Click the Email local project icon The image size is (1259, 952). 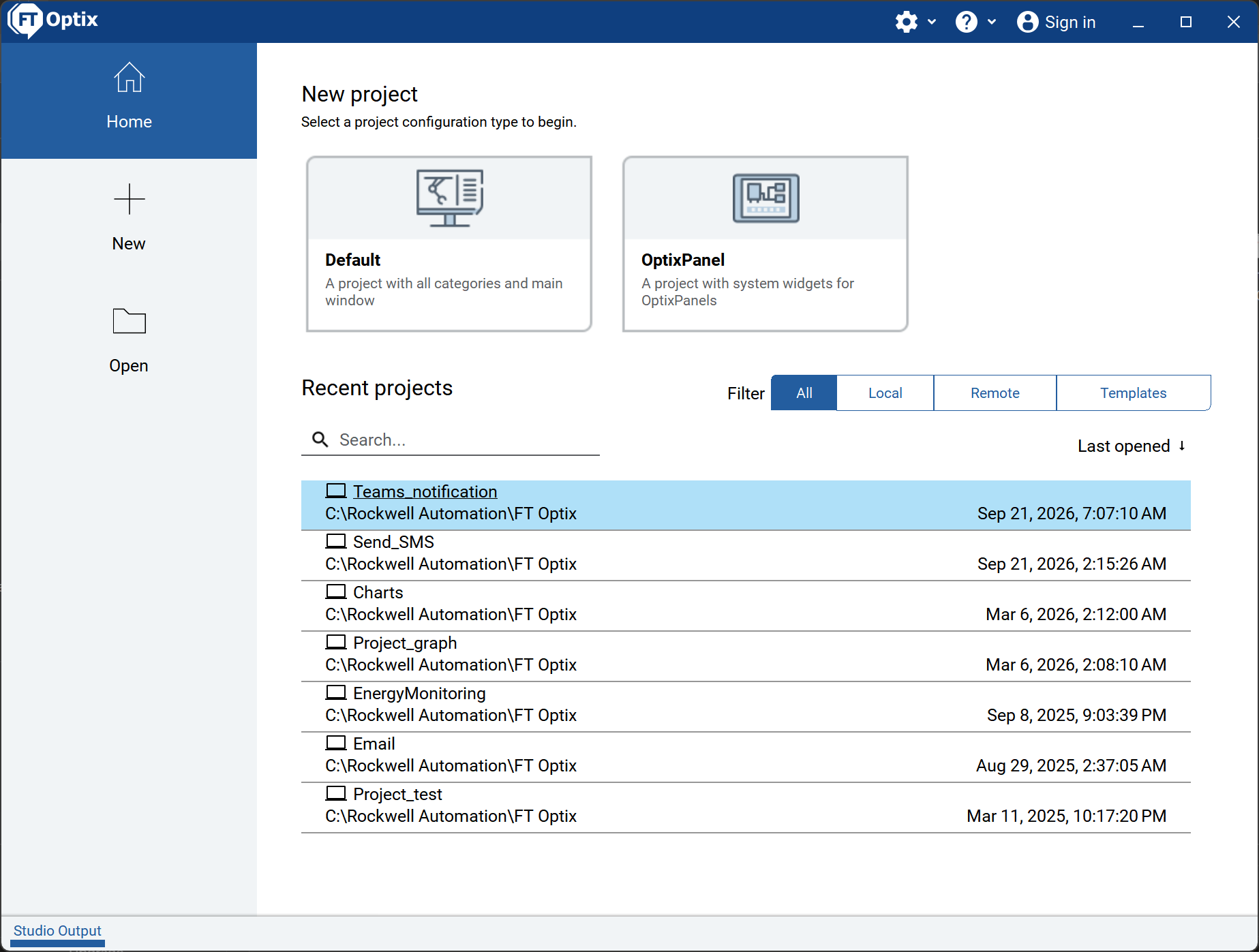coord(335,743)
